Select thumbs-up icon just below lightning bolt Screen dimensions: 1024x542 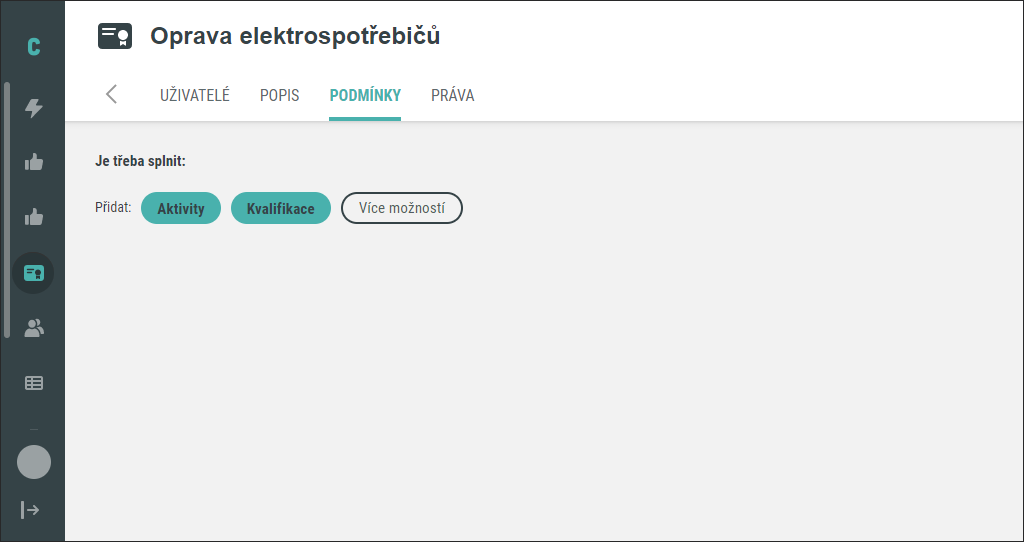(33, 162)
